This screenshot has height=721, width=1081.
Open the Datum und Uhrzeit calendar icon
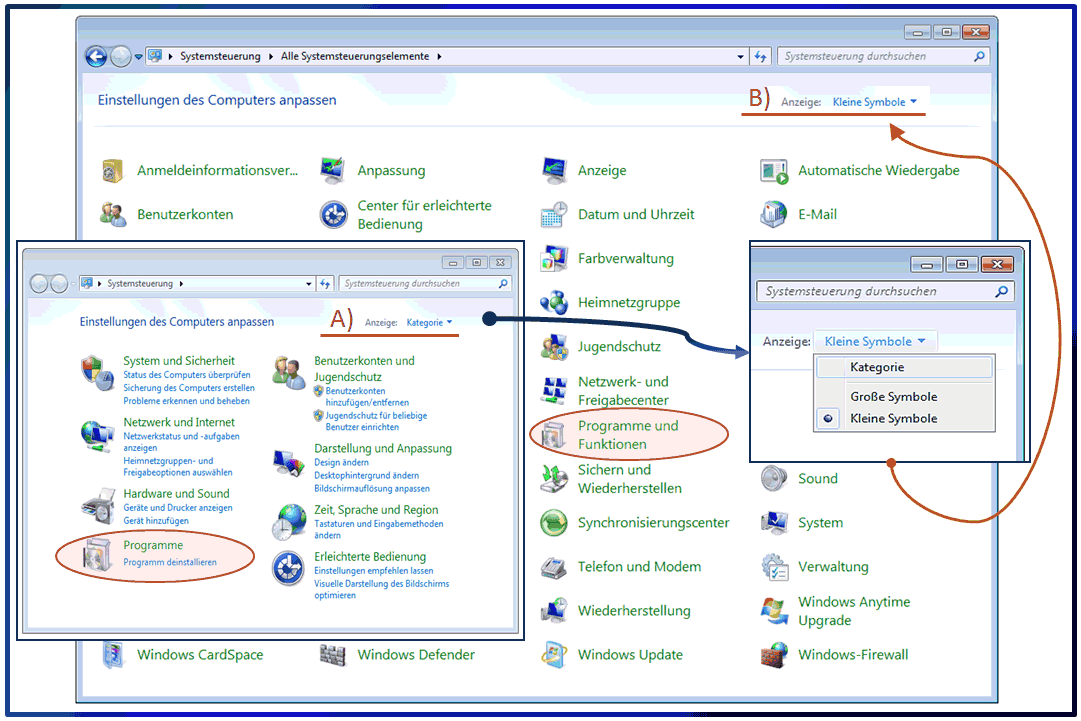pos(554,215)
